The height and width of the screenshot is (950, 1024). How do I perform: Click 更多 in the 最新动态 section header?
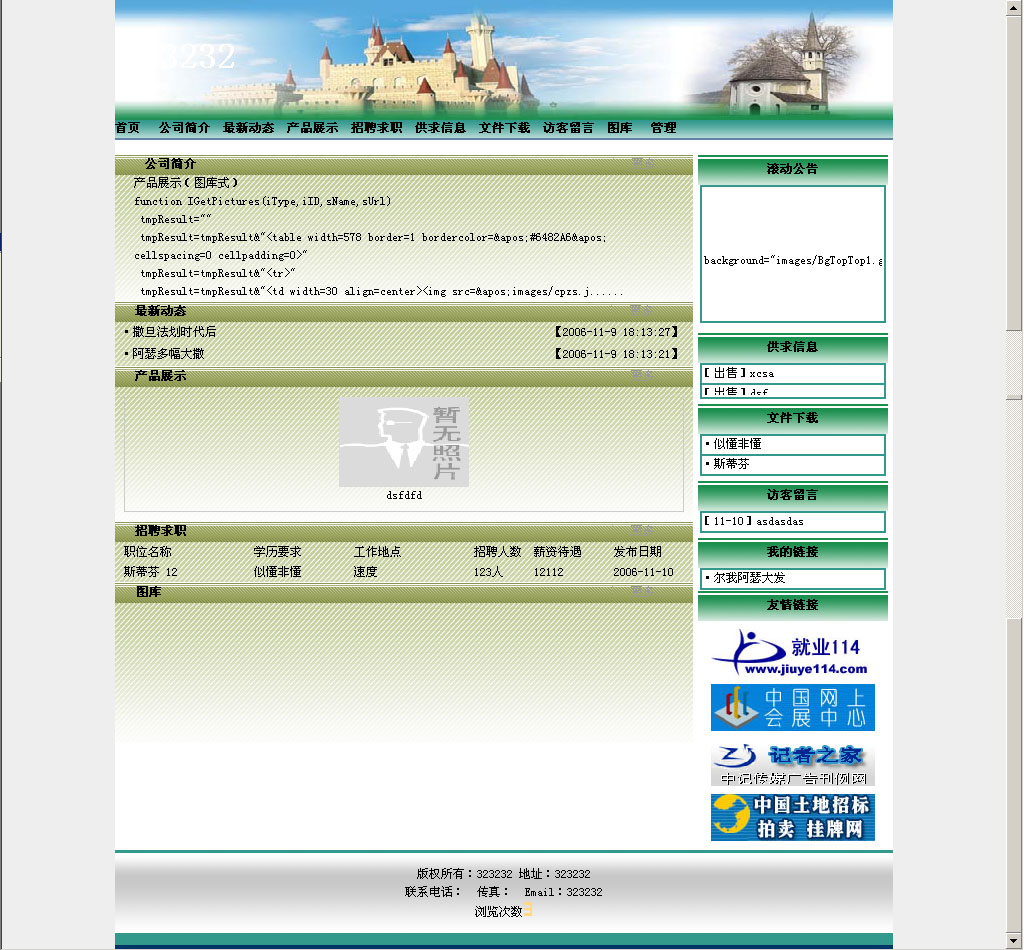[x=642, y=311]
